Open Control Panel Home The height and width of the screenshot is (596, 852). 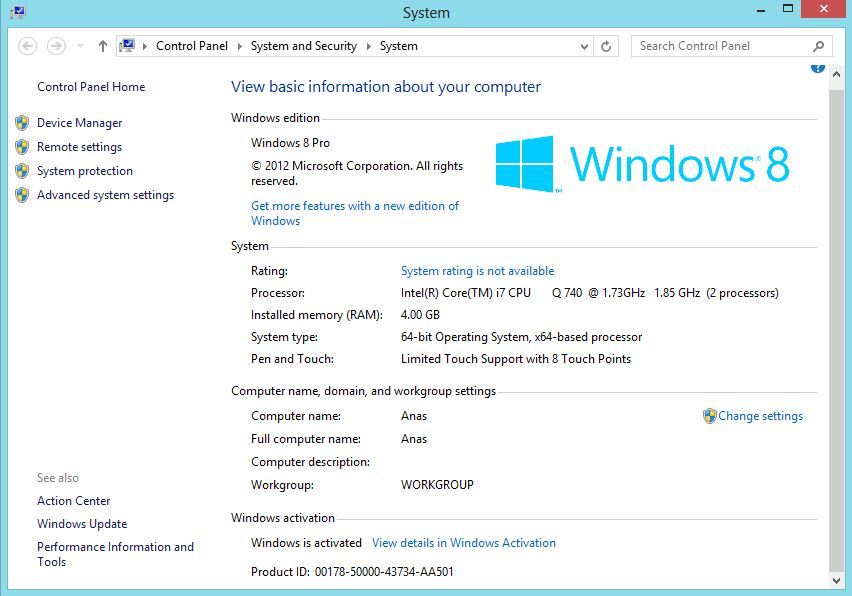(x=91, y=87)
